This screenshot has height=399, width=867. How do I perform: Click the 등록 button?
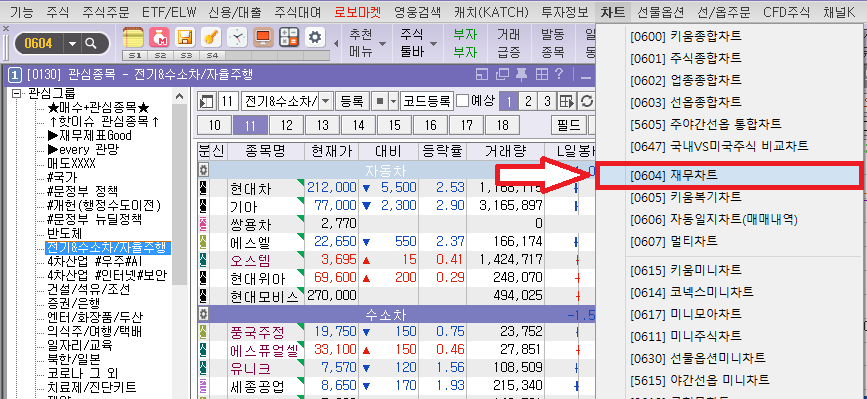click(x=352, y=101)
